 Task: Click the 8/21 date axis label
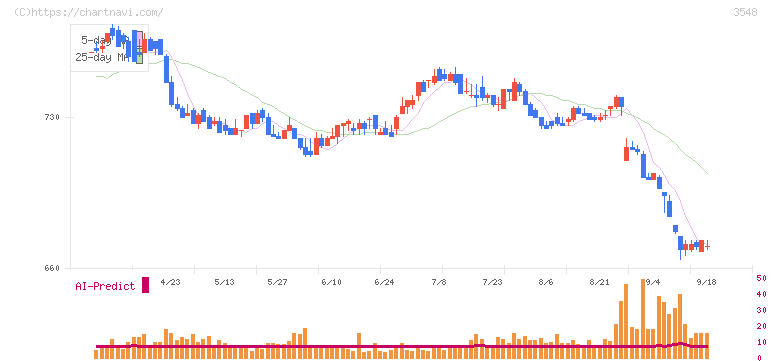pyautogui.click(x=599, y=282)
